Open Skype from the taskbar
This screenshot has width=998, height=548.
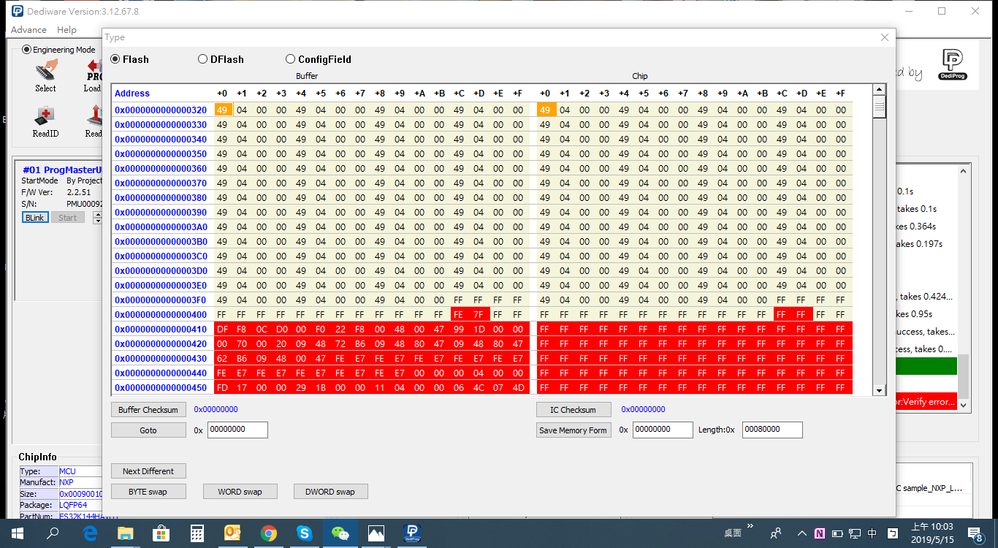tap(304, 533)
